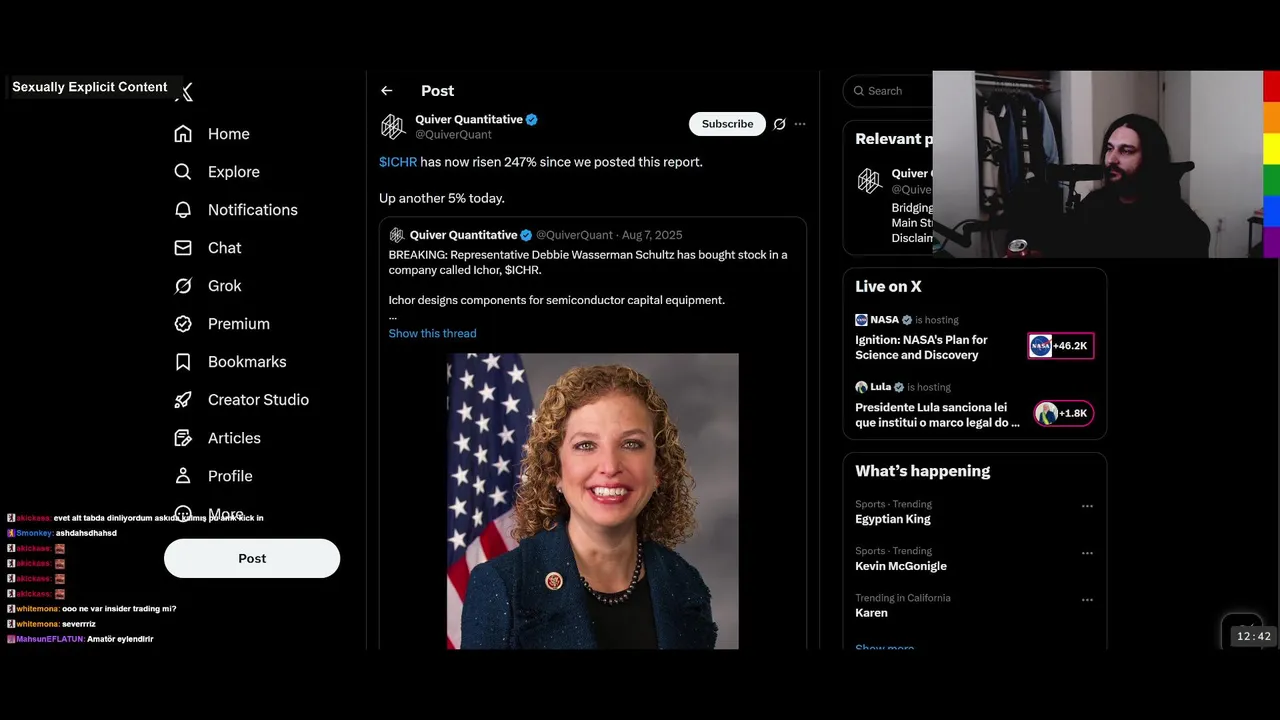Subscribe to Quiver Quantitative
Screen dimensions: 1280x720
727,124
